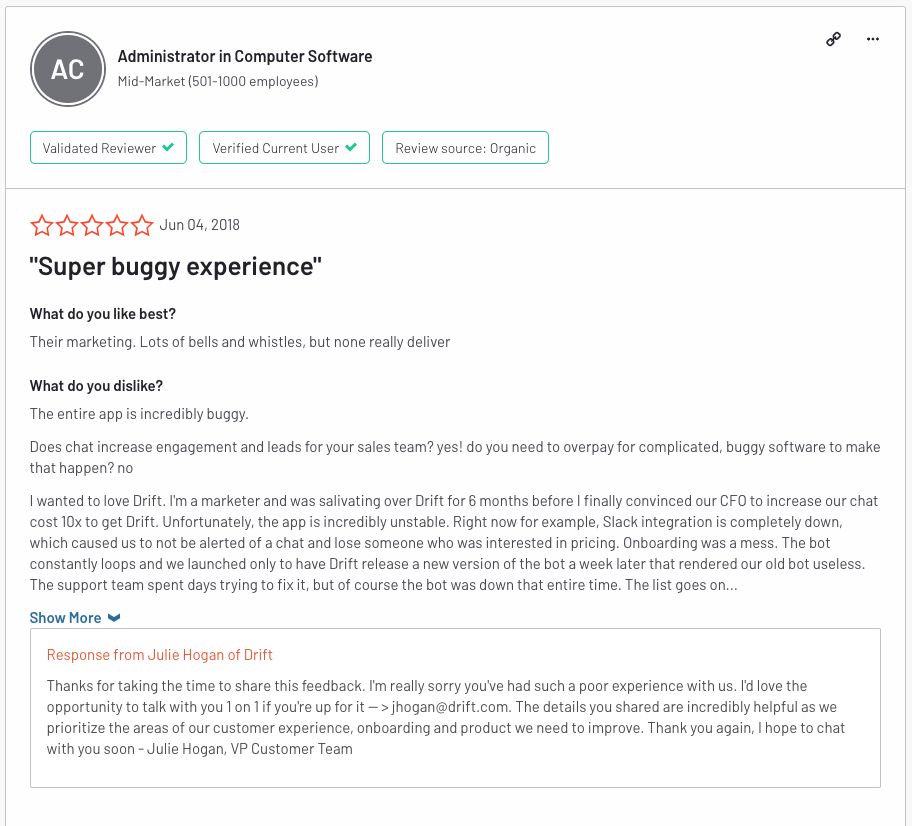
Task: Click the chevron next to Show More
Action: coord(114,618)
